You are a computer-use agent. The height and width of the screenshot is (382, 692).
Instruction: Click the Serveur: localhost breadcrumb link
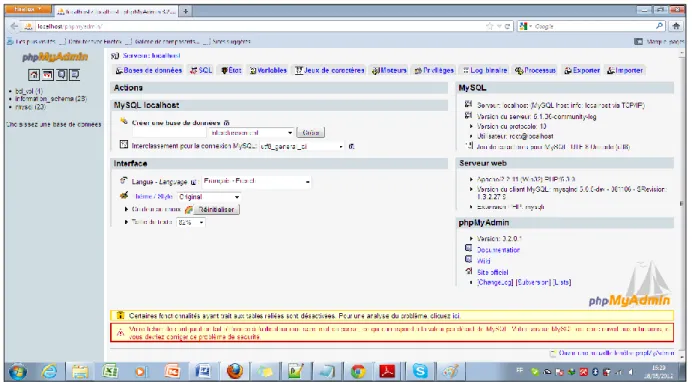tap(151, 56)
